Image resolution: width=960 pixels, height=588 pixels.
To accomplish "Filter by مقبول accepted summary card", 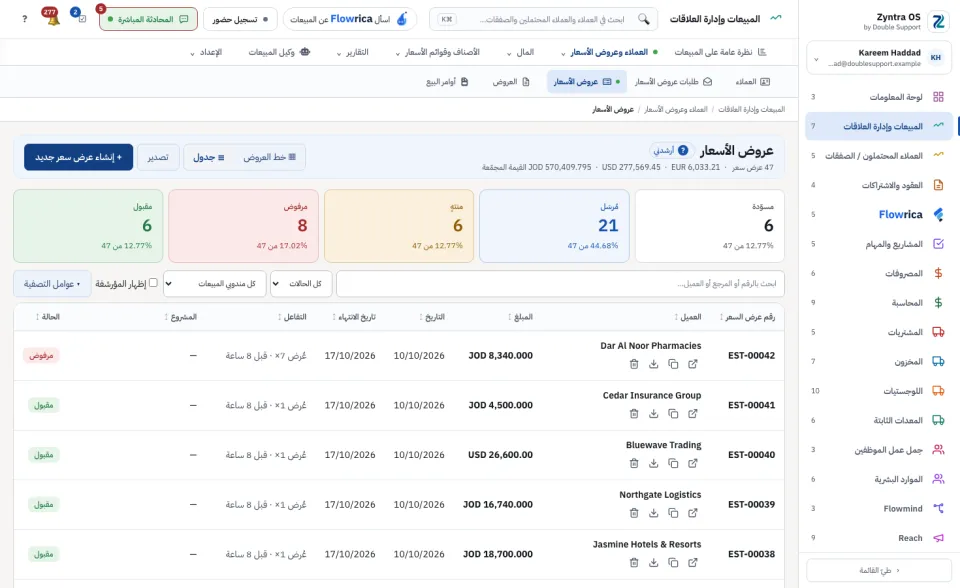I will tap(88, 226).
